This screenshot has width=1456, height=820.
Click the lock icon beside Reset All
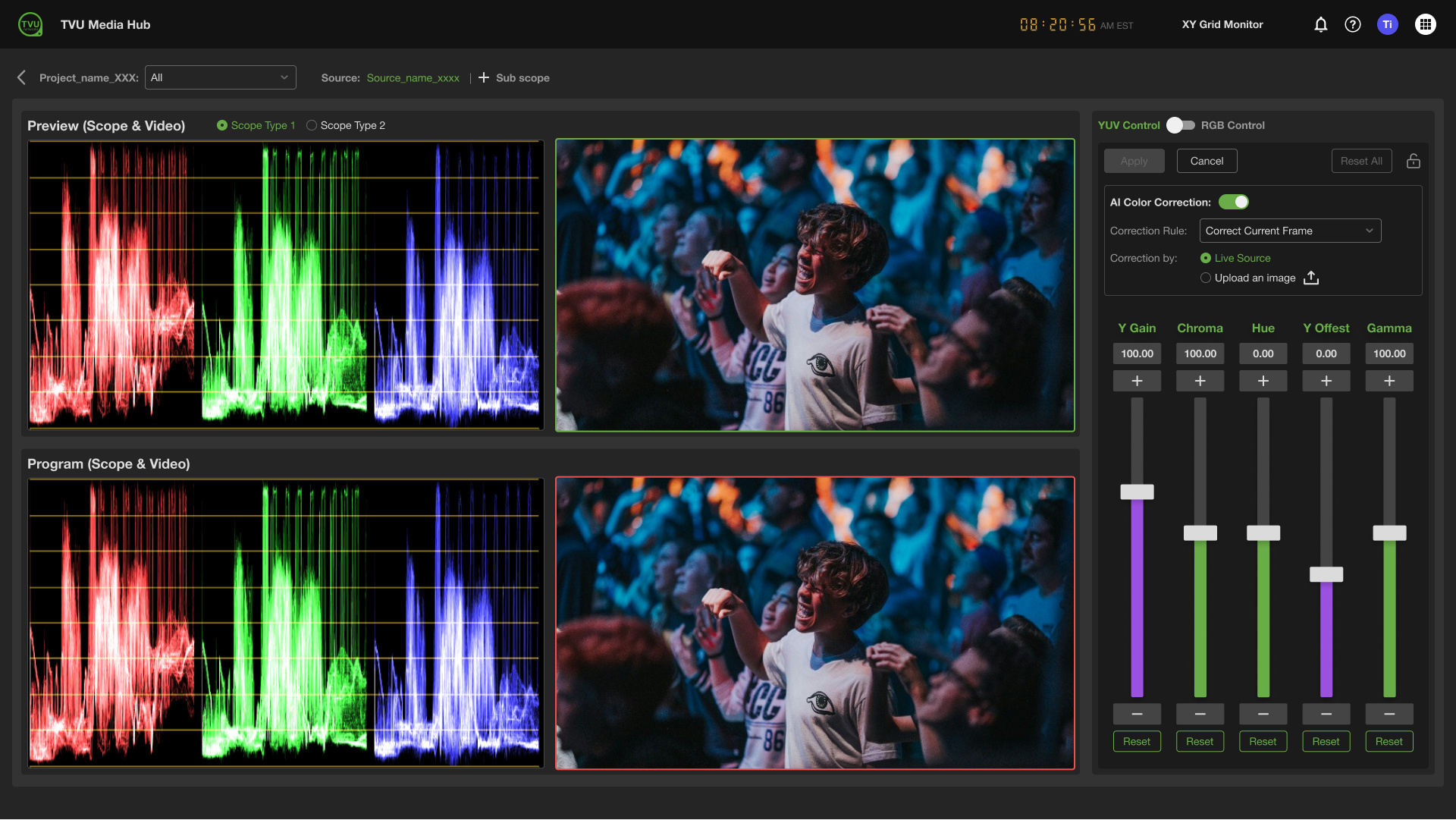point(1414,161)
